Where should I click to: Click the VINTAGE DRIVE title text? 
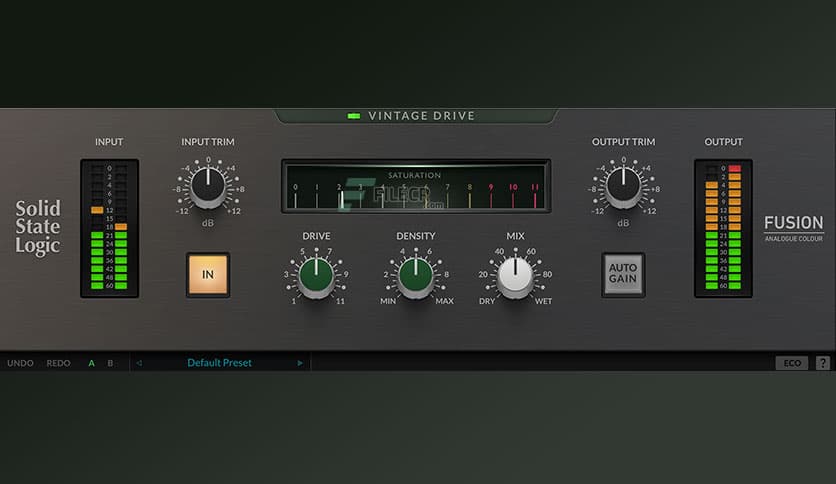(421, 116)
